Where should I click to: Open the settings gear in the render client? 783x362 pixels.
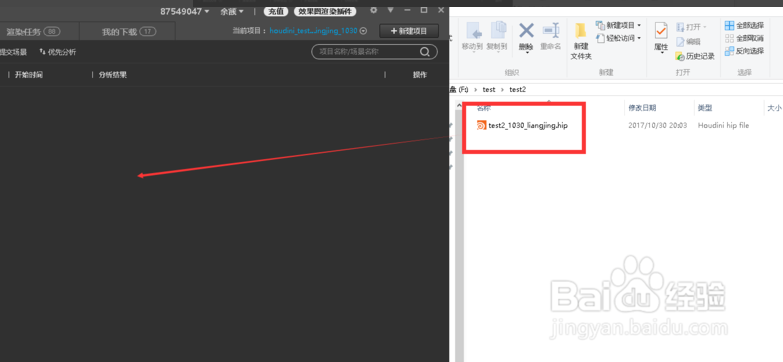click(x=374, y=10)
